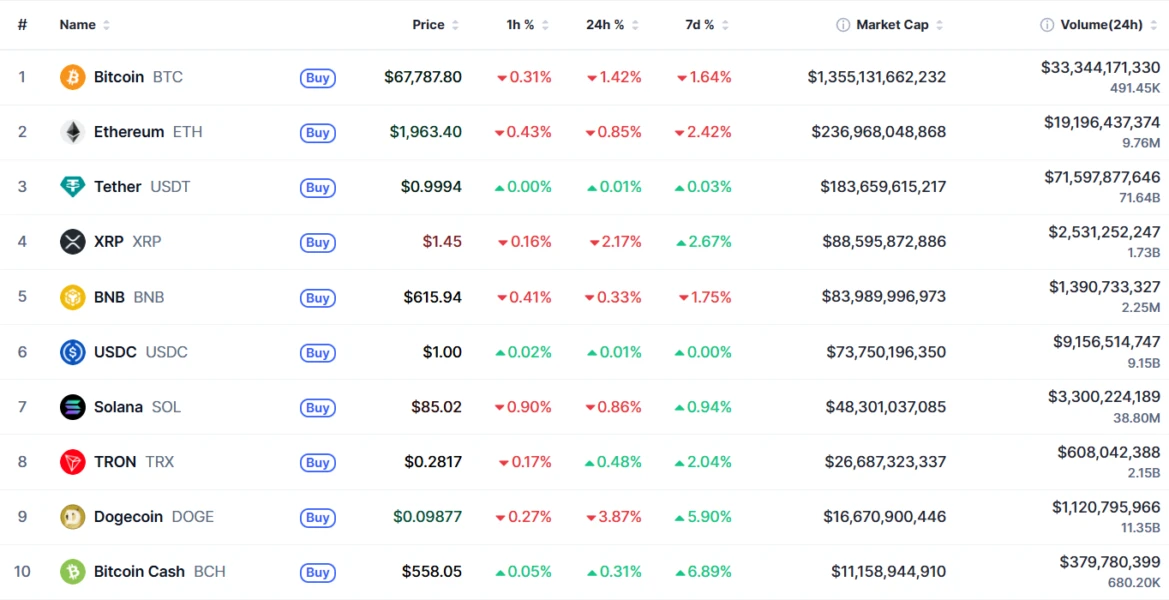Click the TRON logo icon
This screenshot has width=1169, height=600.
click(x=73, y=462)
